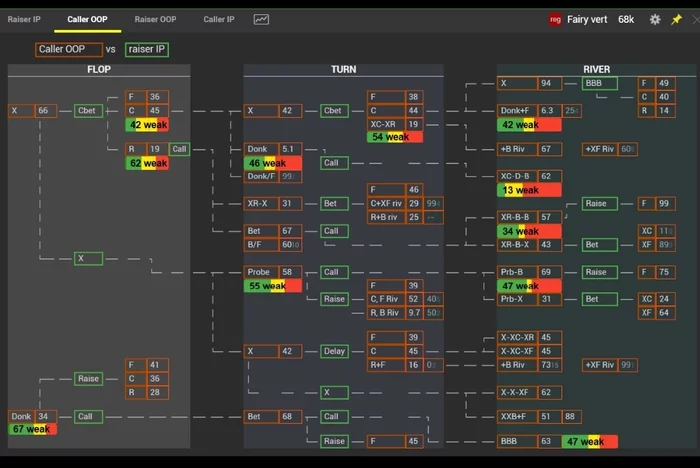Select the orange 'Caller OOP' position box
Viewport: 700px width, 468px height.
[68, 49]
